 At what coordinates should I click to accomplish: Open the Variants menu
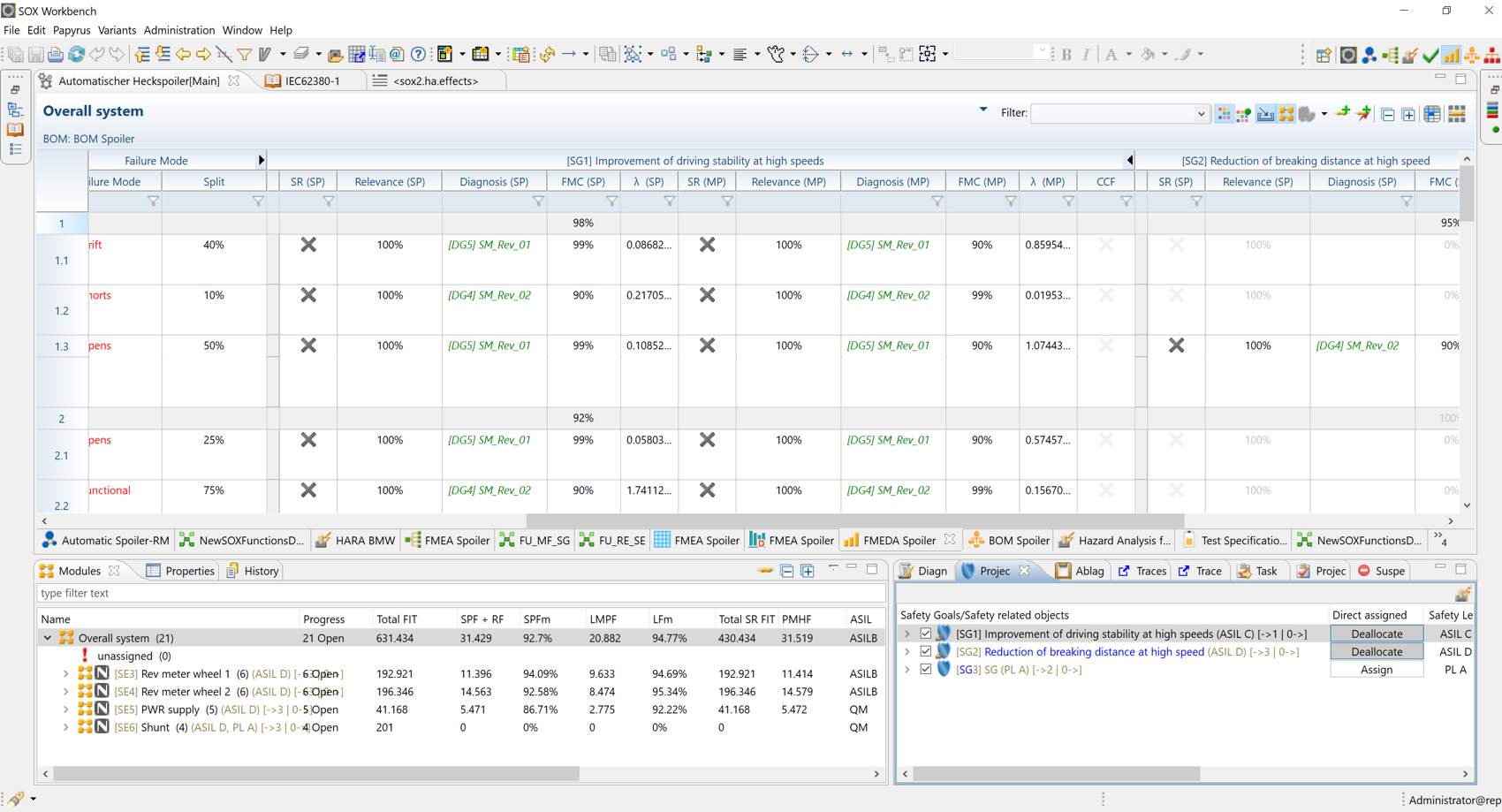pyautogui.click(x=117, y=30)
